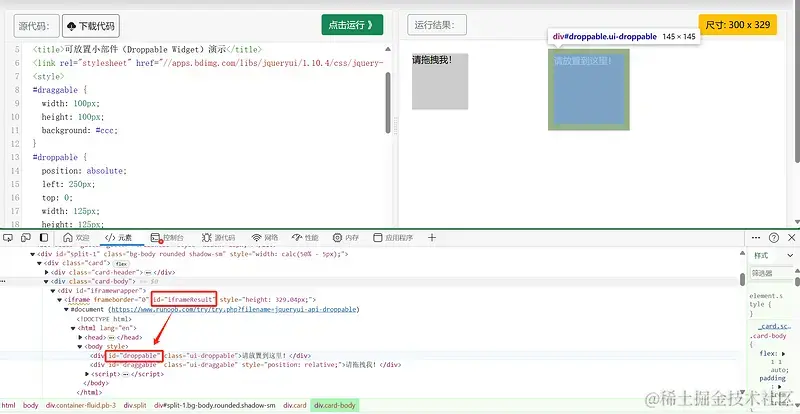
Task: Open the runoob.com try.php document link
Action: (235, 309)
